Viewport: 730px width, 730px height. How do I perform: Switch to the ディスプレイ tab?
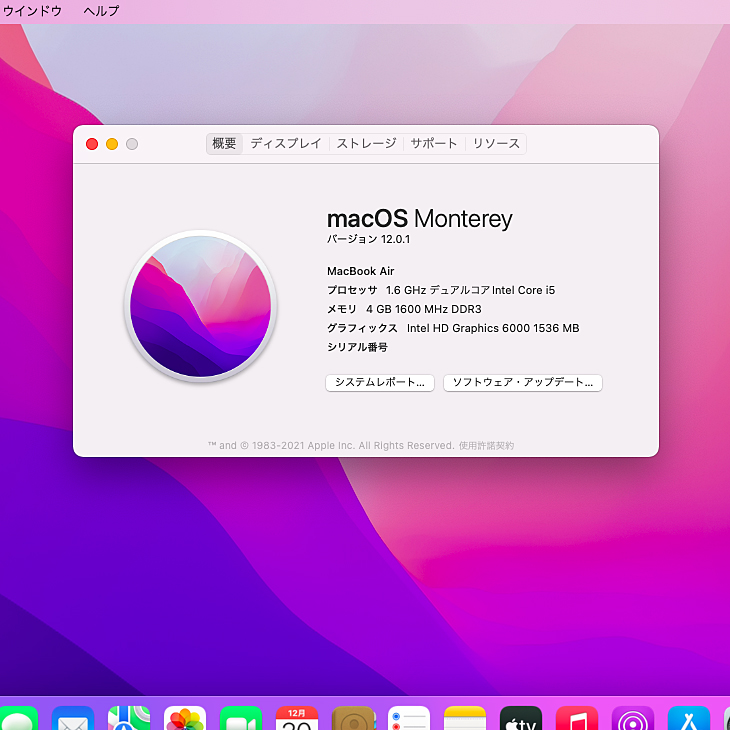286,144
